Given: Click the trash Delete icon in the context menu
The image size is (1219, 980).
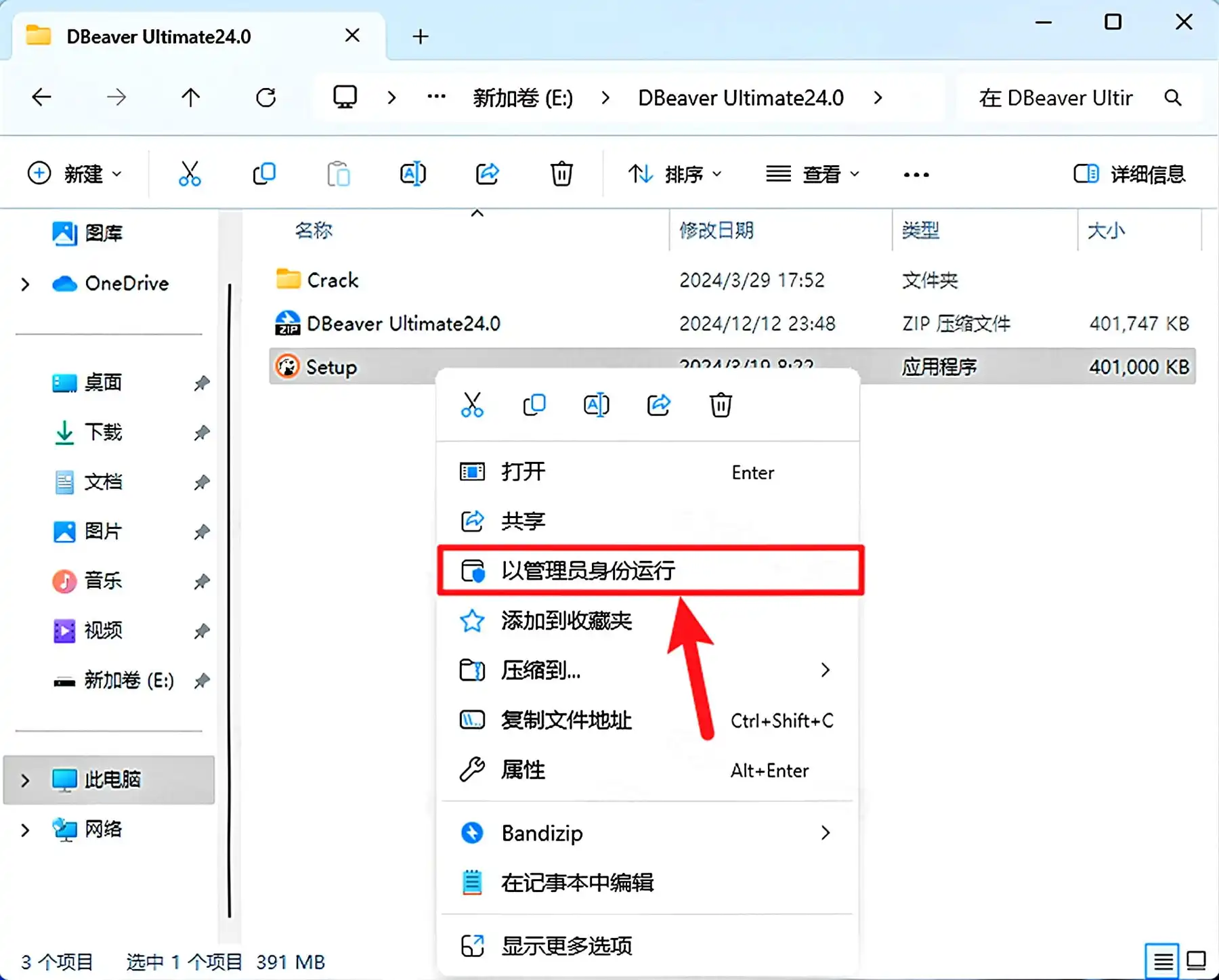Looking at the screenshot, I should [x=721, y=405].
